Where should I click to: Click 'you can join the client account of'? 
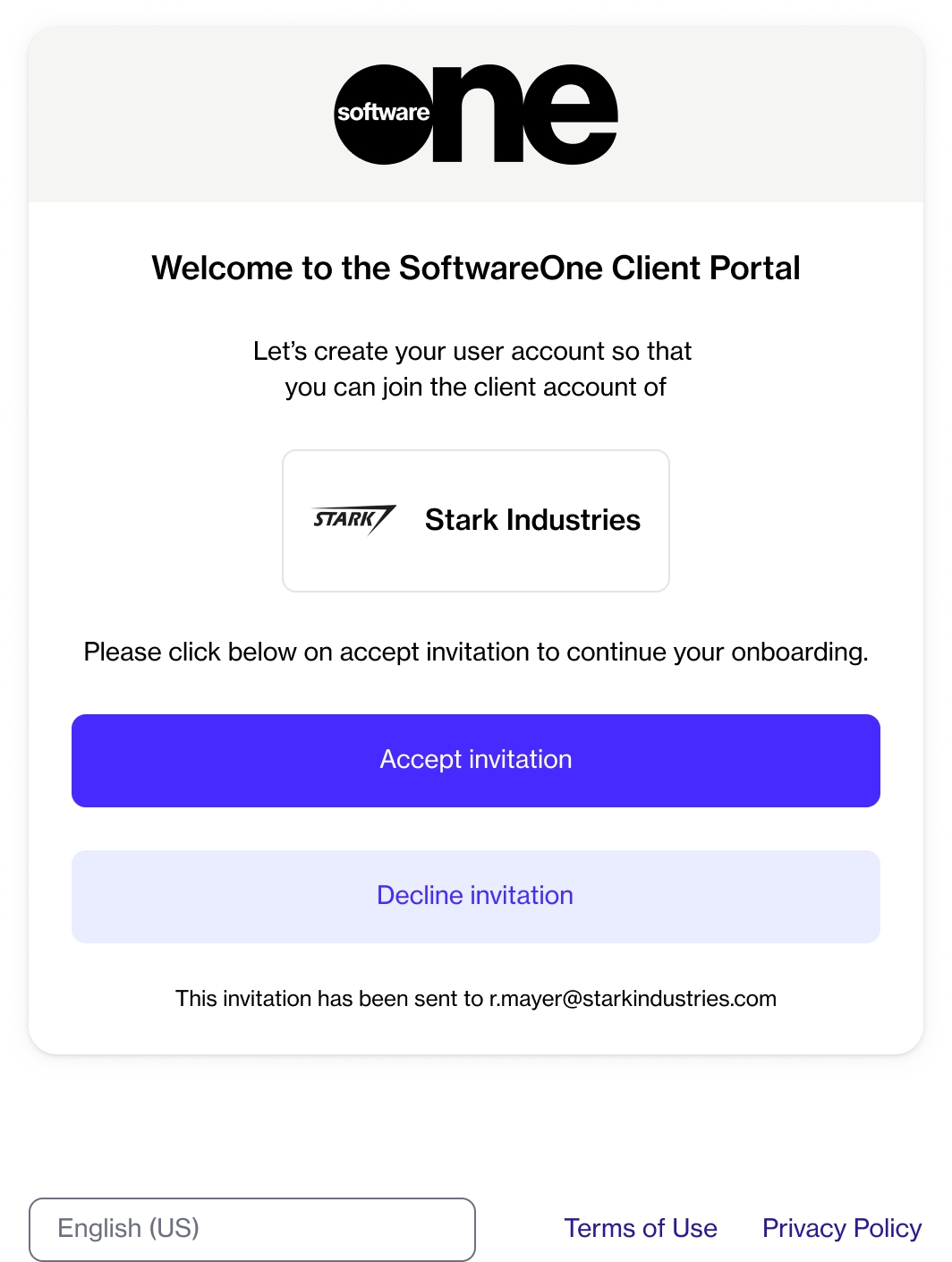475,387
